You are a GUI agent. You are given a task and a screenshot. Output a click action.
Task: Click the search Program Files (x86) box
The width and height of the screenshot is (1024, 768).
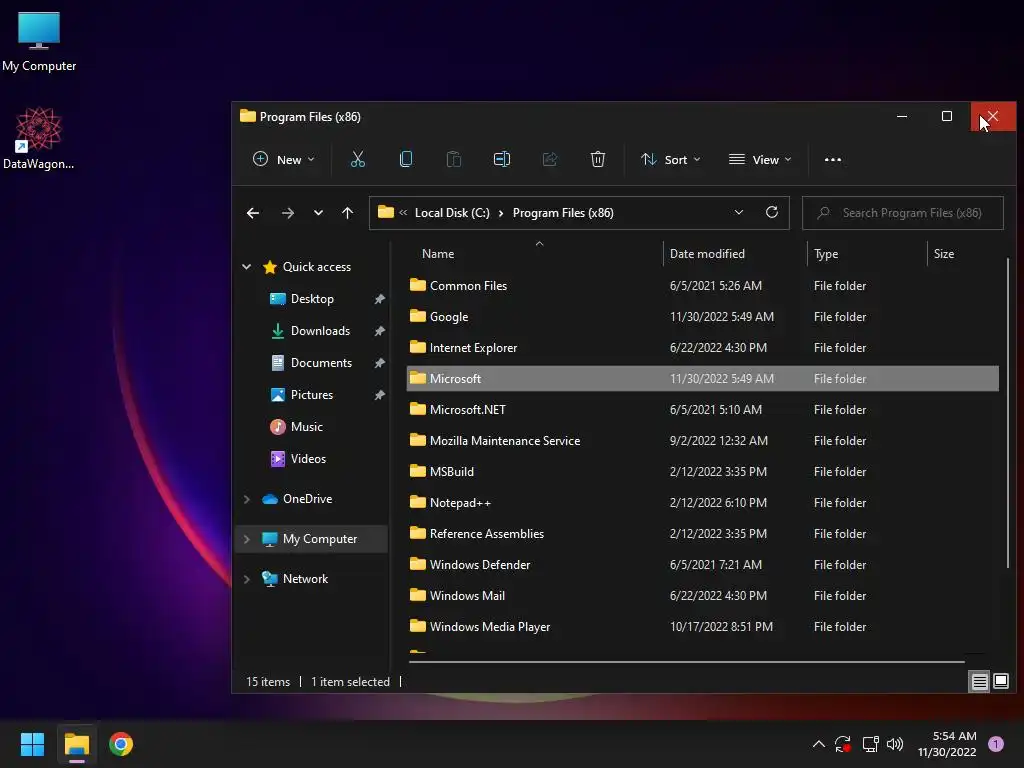(903, 213)
